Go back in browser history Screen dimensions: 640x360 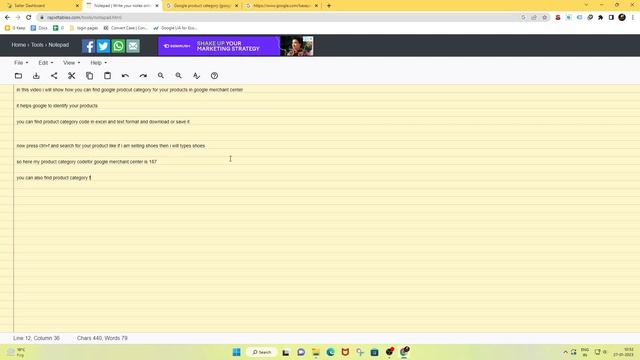(x=7, y=18)
